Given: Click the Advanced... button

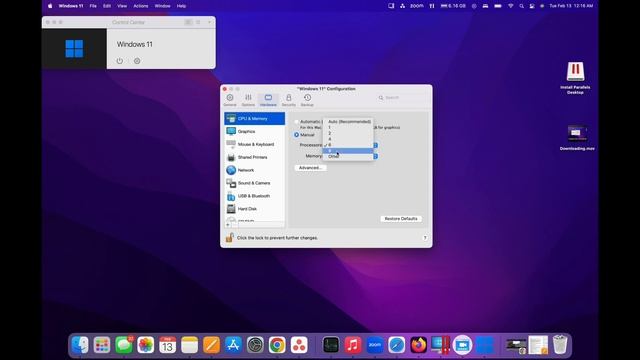Looking at the screenshot, I should [x=310, y=168].
